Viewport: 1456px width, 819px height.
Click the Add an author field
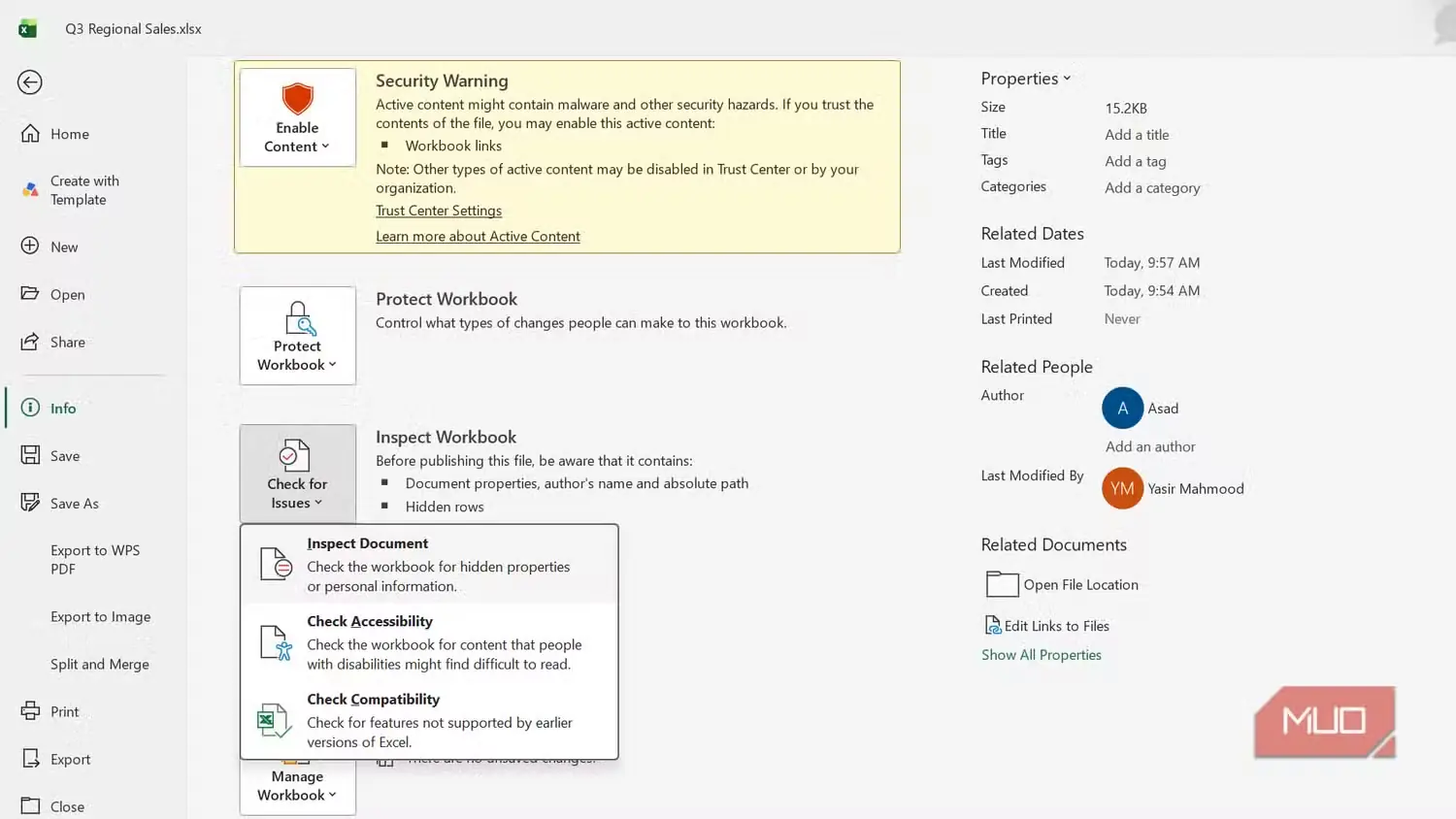pos(1150,446)
